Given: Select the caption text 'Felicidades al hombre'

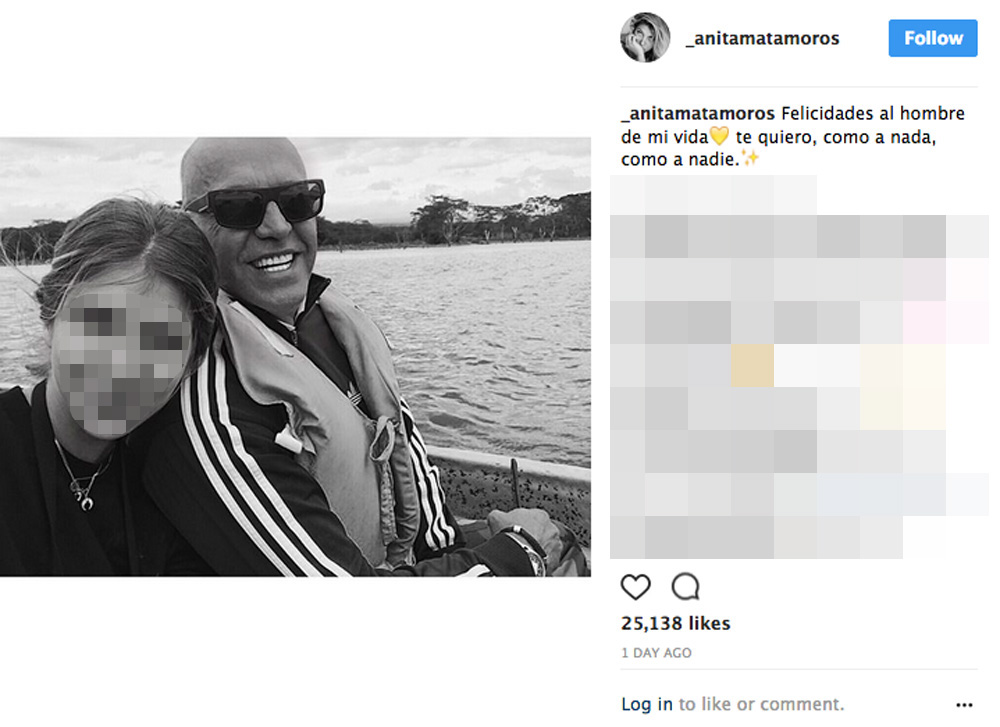Looking at the screenshot, I should pos(873,114).
